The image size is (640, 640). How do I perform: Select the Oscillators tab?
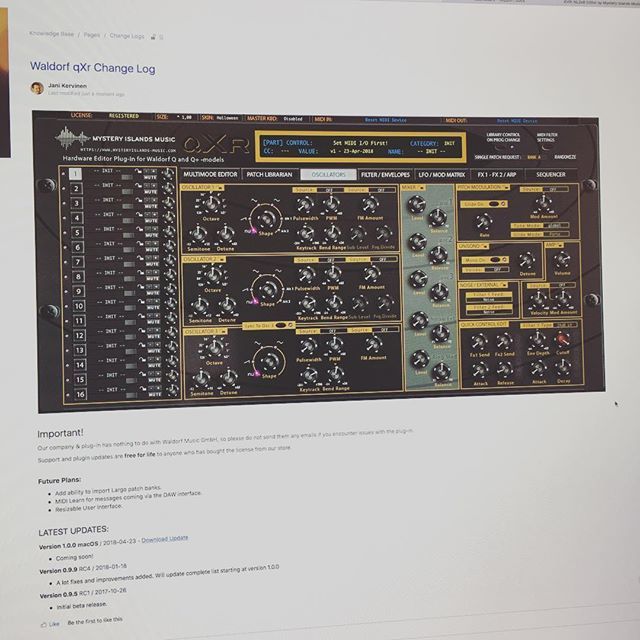click(329, 175)
